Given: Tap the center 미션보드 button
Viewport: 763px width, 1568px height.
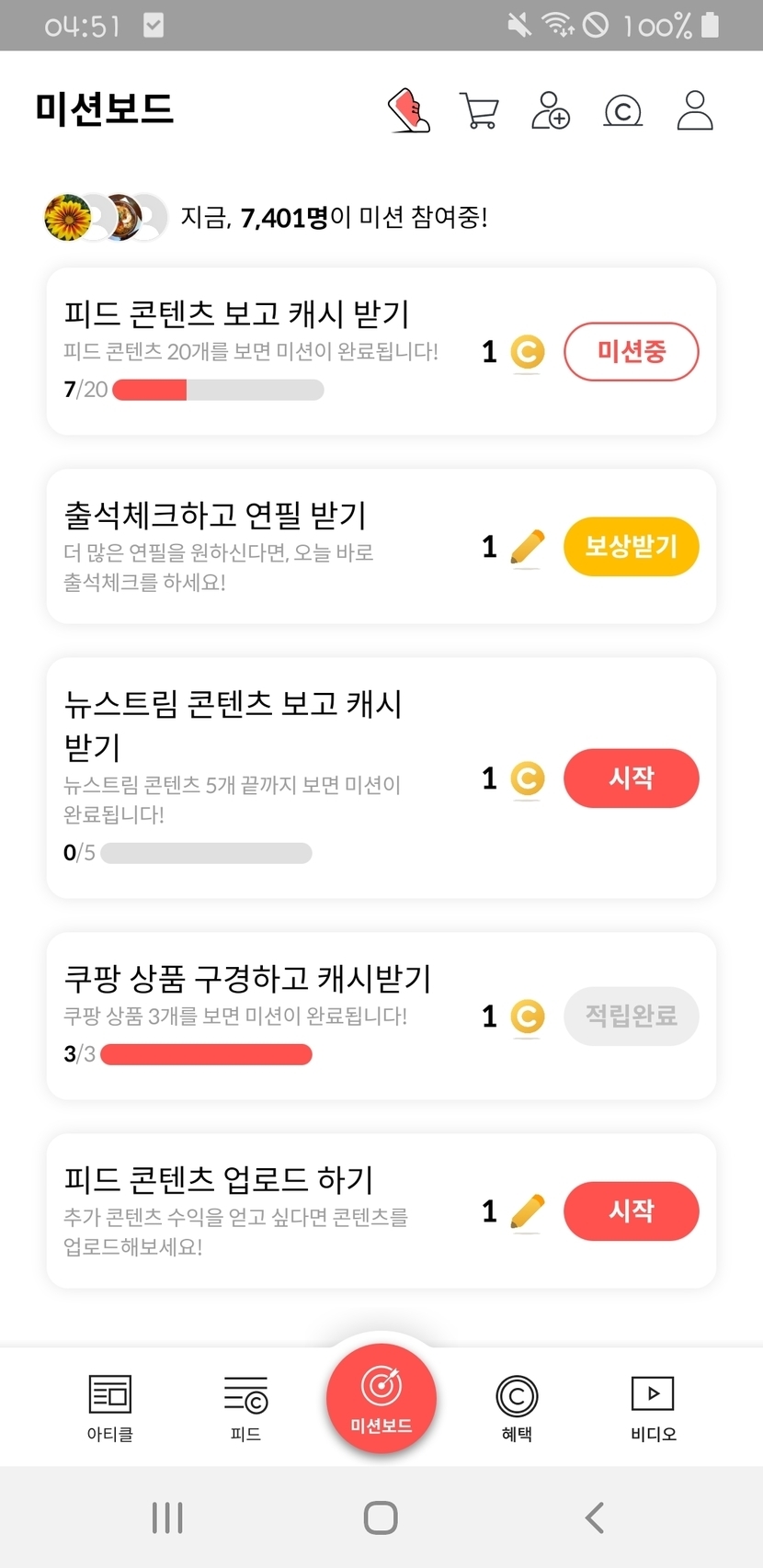Looking at the screenshot, I should click(381, 1398).
